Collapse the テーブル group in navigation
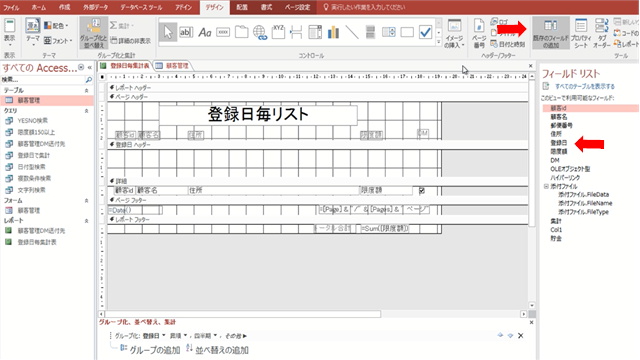This screenshot has width=640, height=360. (x=87, y=91)
